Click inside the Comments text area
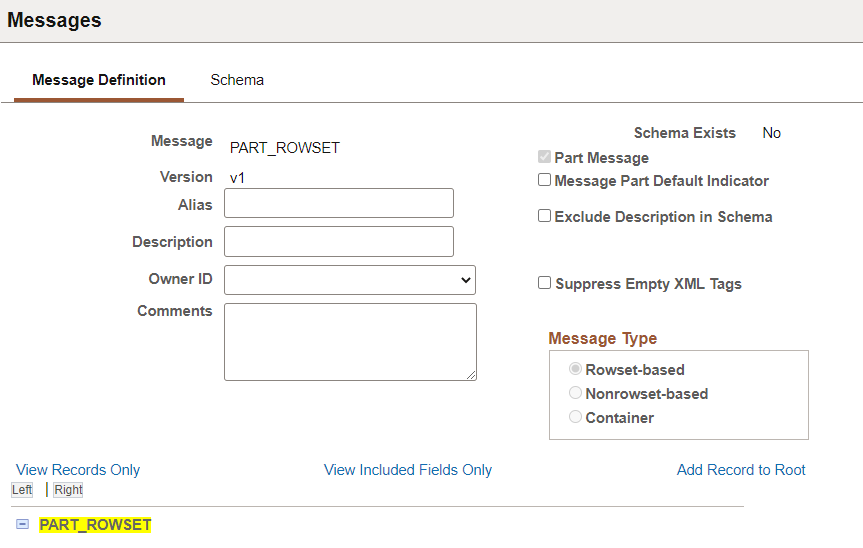The height and width of the screenshot is (548, 863). 350,341
